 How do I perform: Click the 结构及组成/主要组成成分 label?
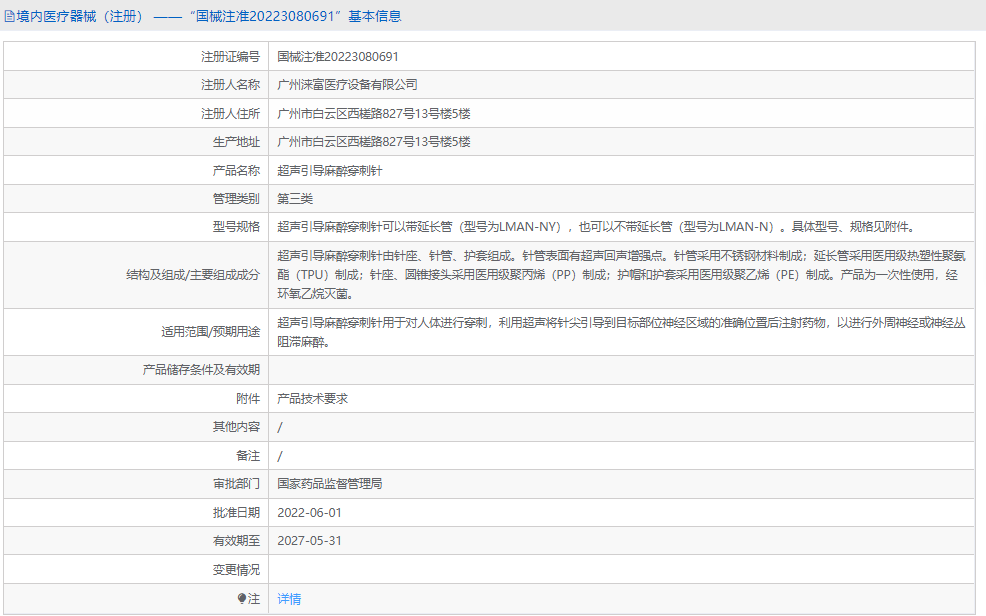192,275
